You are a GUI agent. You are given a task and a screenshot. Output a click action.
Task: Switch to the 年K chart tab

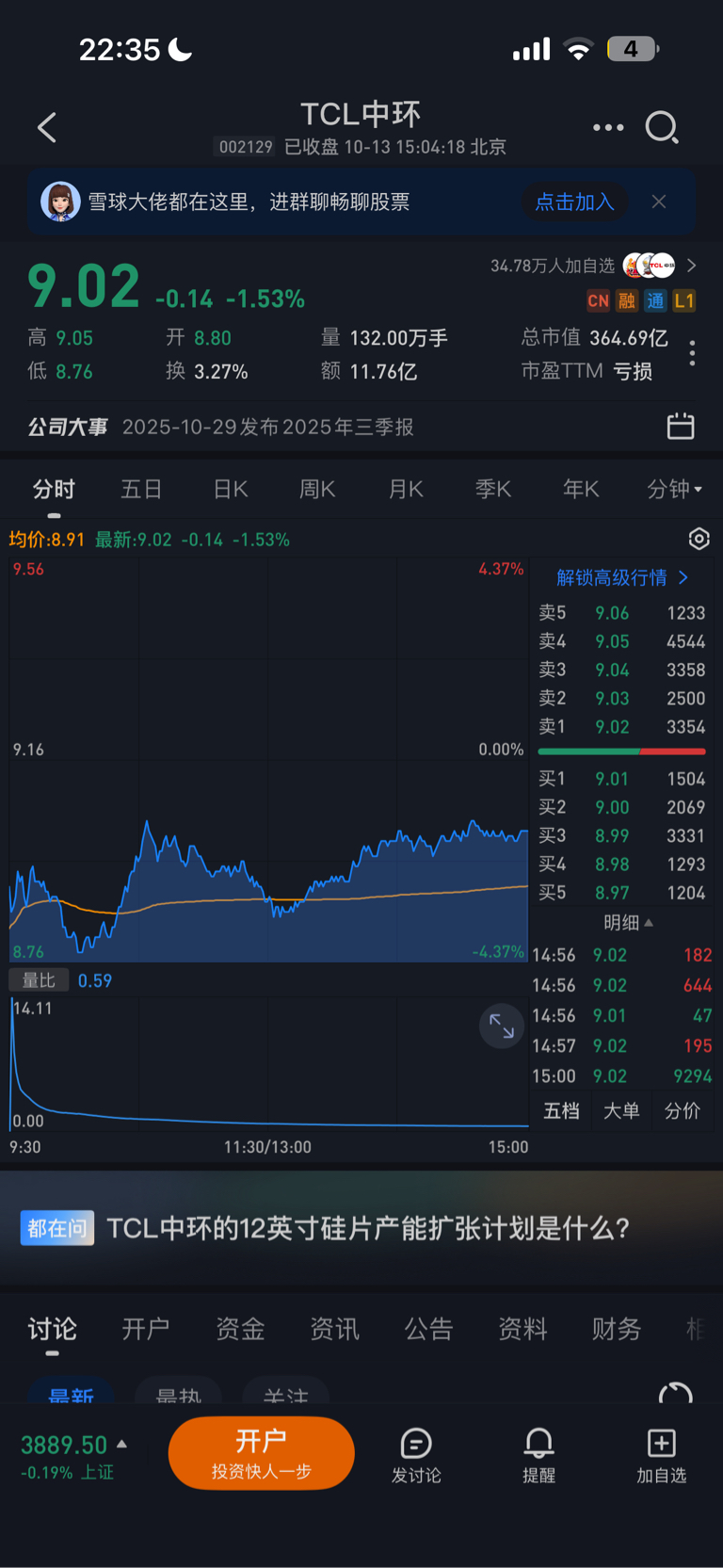tap(581, 489)
